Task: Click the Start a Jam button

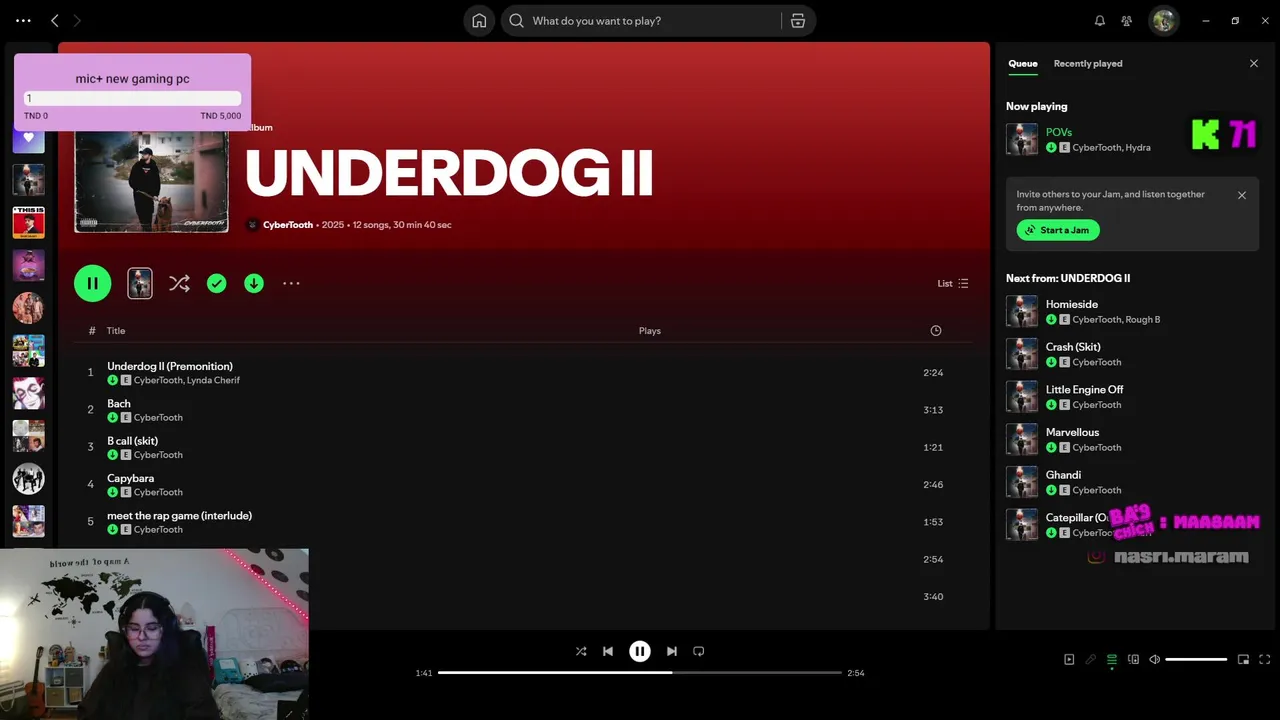Action: 1058,230
